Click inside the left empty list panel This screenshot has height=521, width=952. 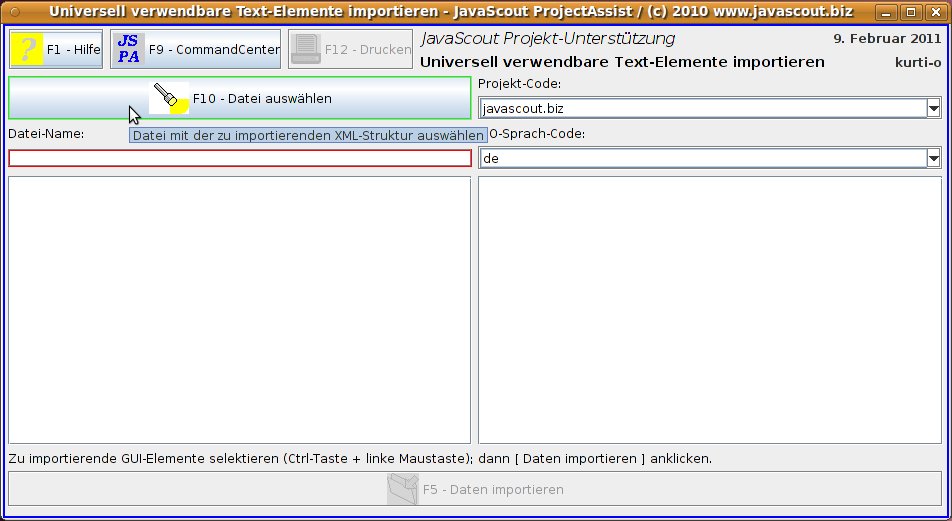tap(240, 310)
